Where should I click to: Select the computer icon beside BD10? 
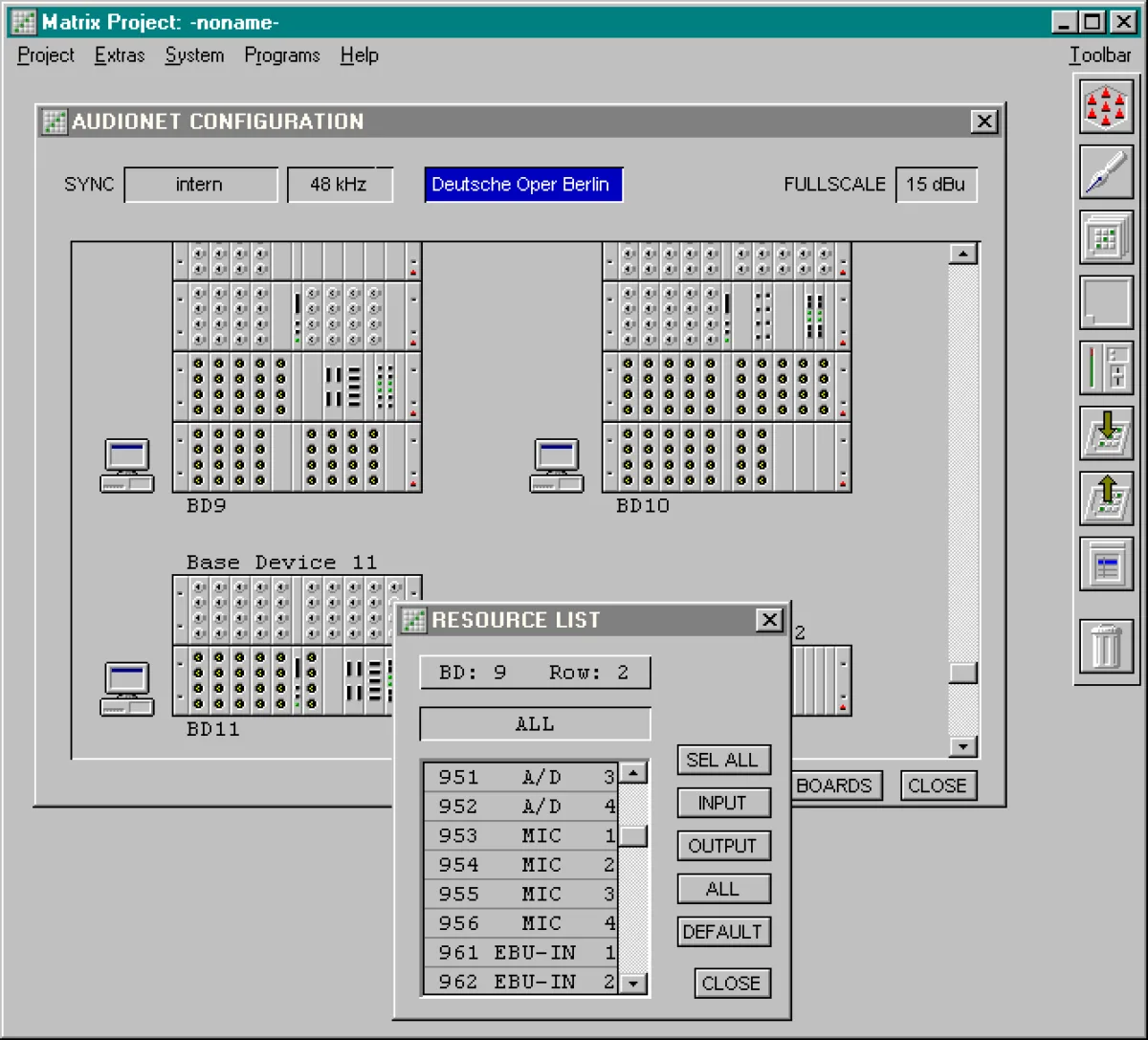pyautogui.click(x=557, y=466)
